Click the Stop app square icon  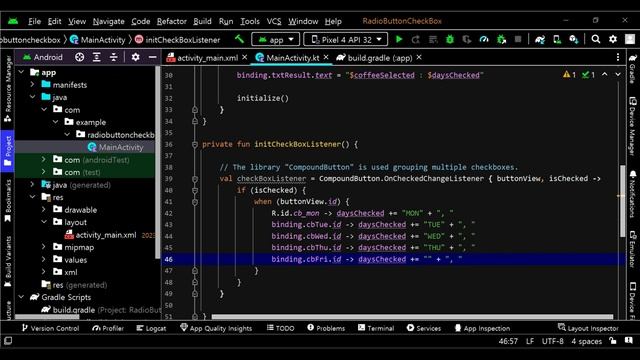click(518, 39)
